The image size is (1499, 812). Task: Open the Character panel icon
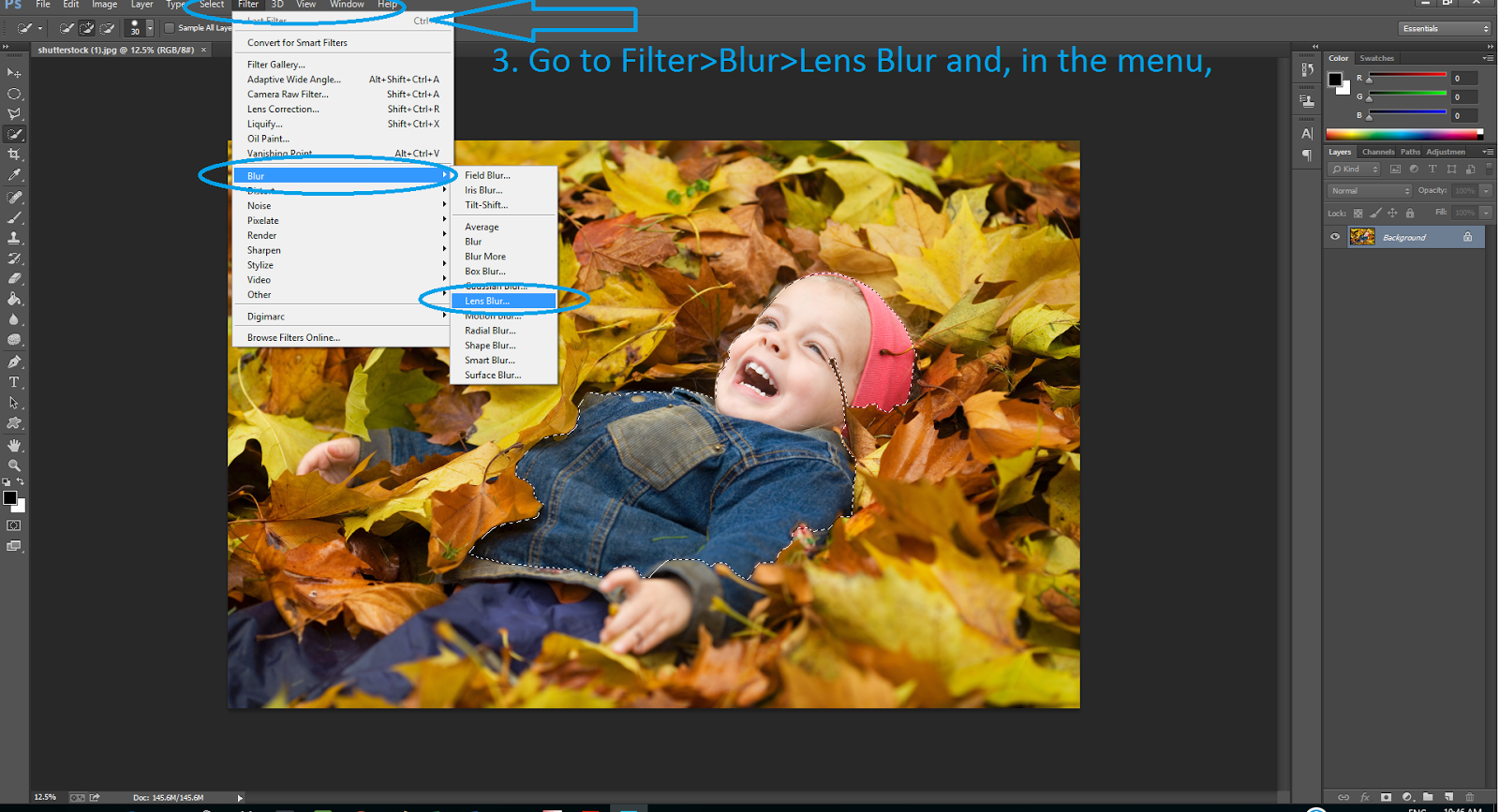[1307, 134]
